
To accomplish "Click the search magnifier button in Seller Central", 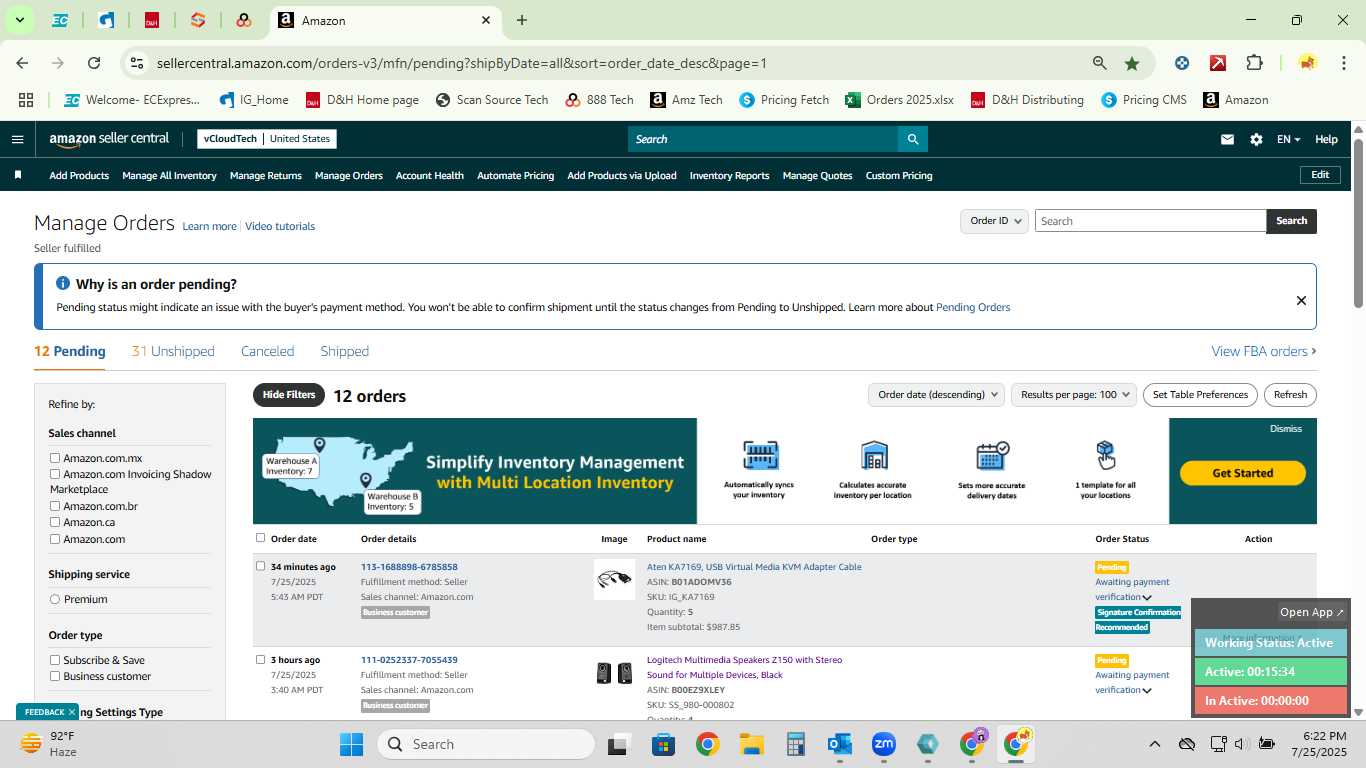I will (x=912, y=139).
